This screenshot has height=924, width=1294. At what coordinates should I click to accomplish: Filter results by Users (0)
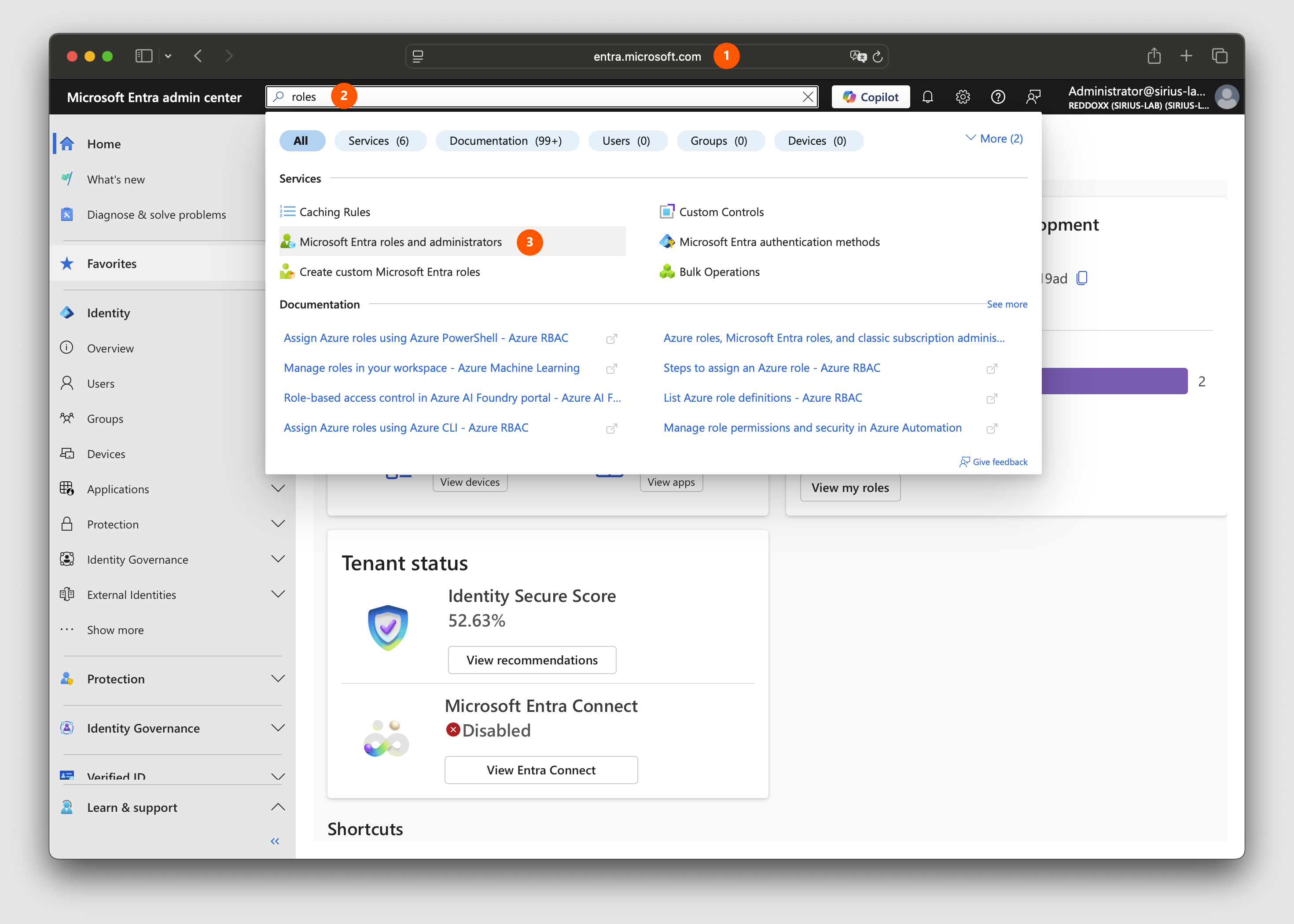coord(628,140)
